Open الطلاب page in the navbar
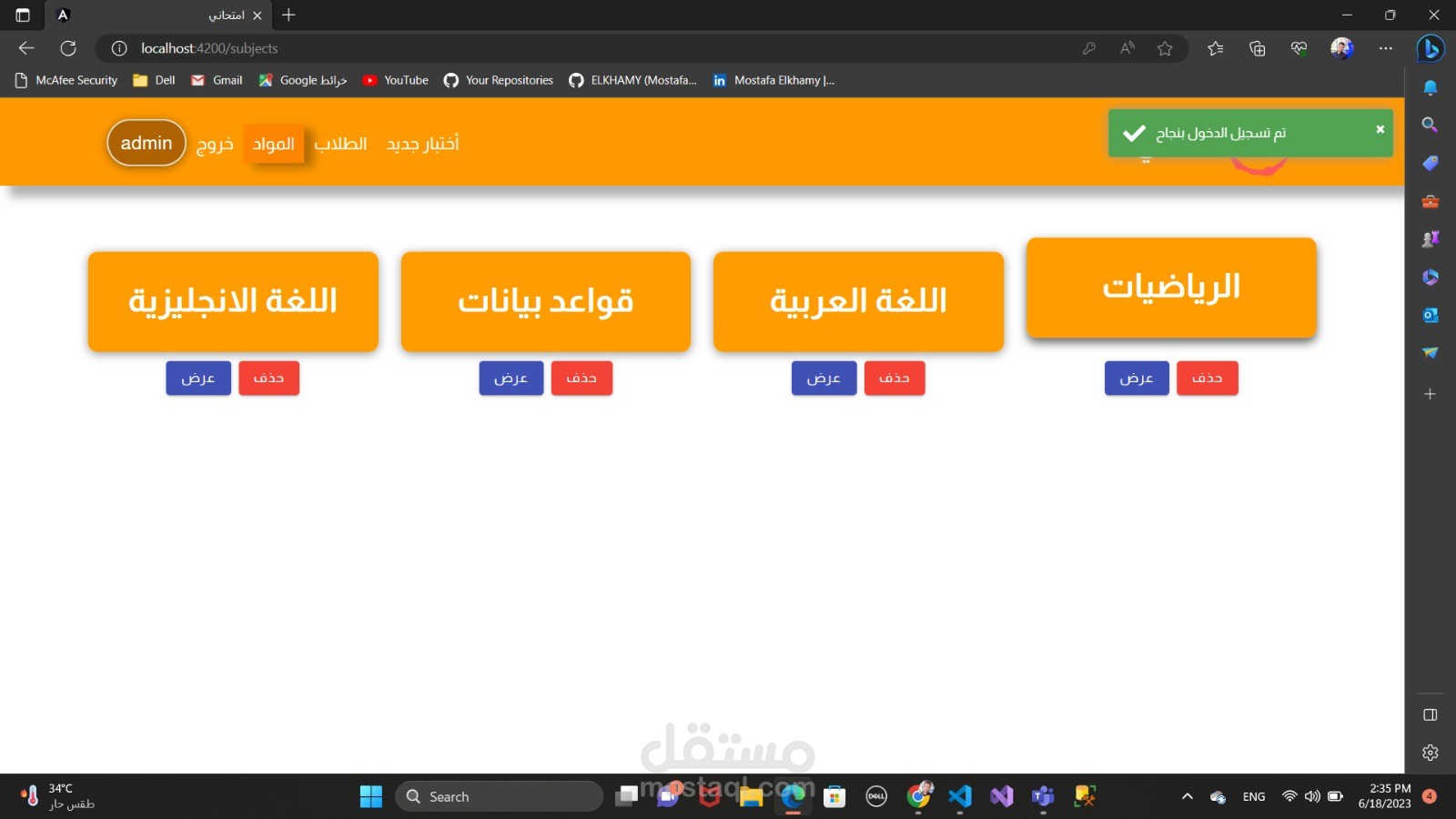The image size is (1456, 819). click(340, 144)
